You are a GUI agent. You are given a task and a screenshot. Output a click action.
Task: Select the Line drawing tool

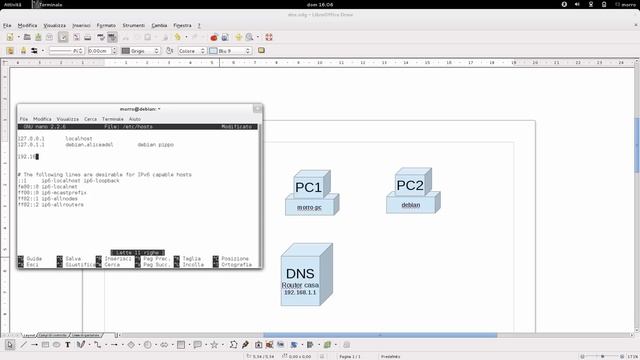point(23,345)
